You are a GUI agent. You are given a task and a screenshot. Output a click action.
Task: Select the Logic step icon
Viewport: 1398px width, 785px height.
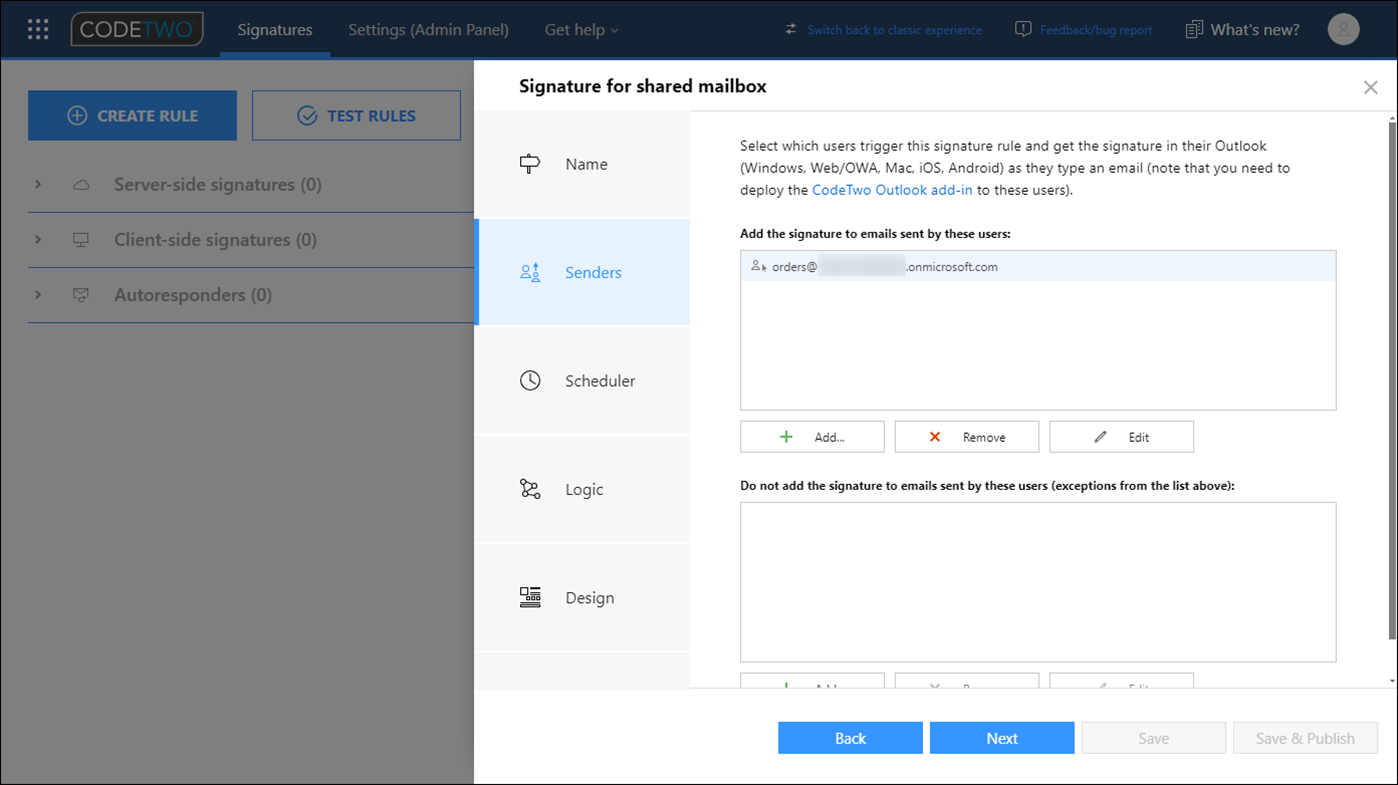pos(584,488)
